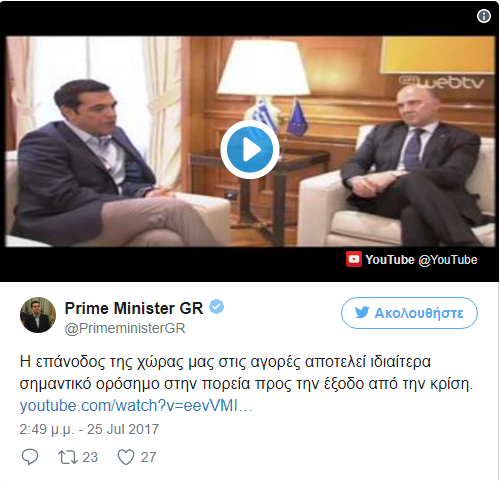Click the retweet count 23

coord(90,457)
